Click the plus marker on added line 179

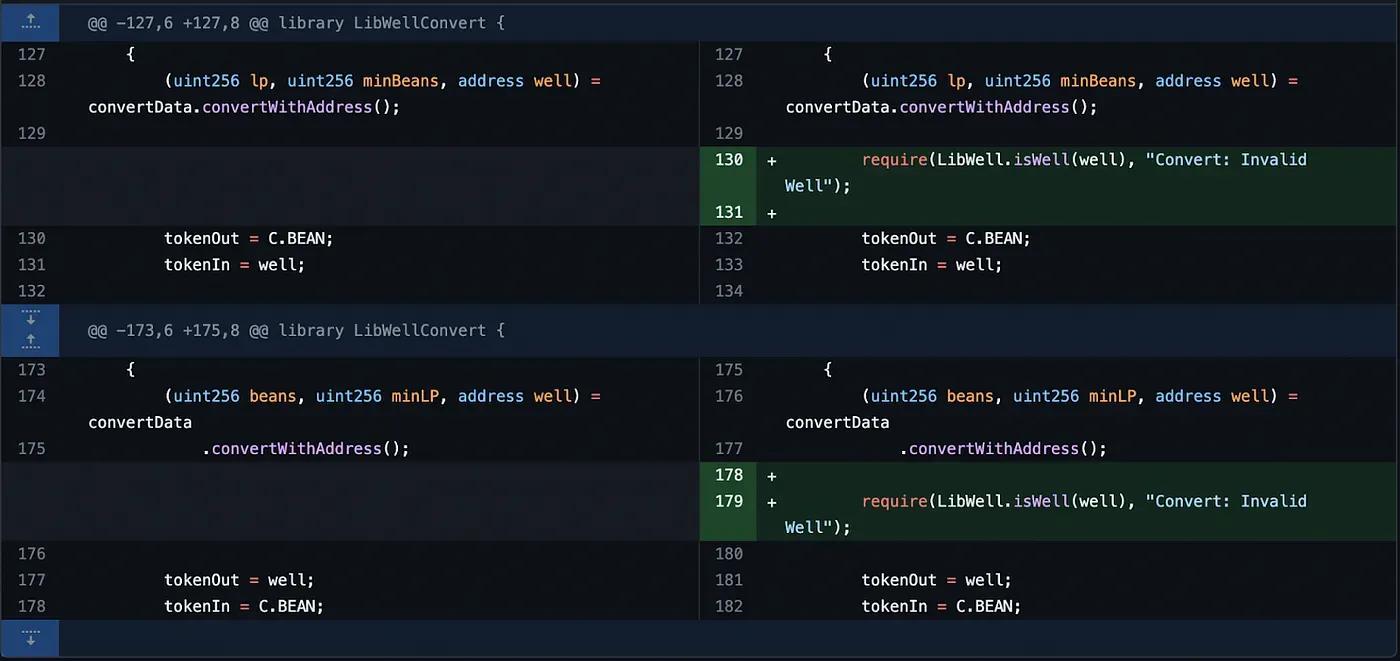(771, 501)
